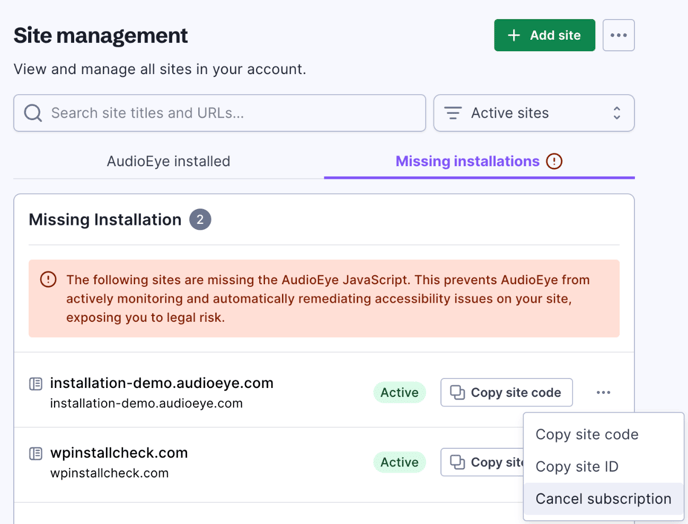Choose Copy site code from context menu
This screenshot has width=688, height=524.
(x=586, y=435)
